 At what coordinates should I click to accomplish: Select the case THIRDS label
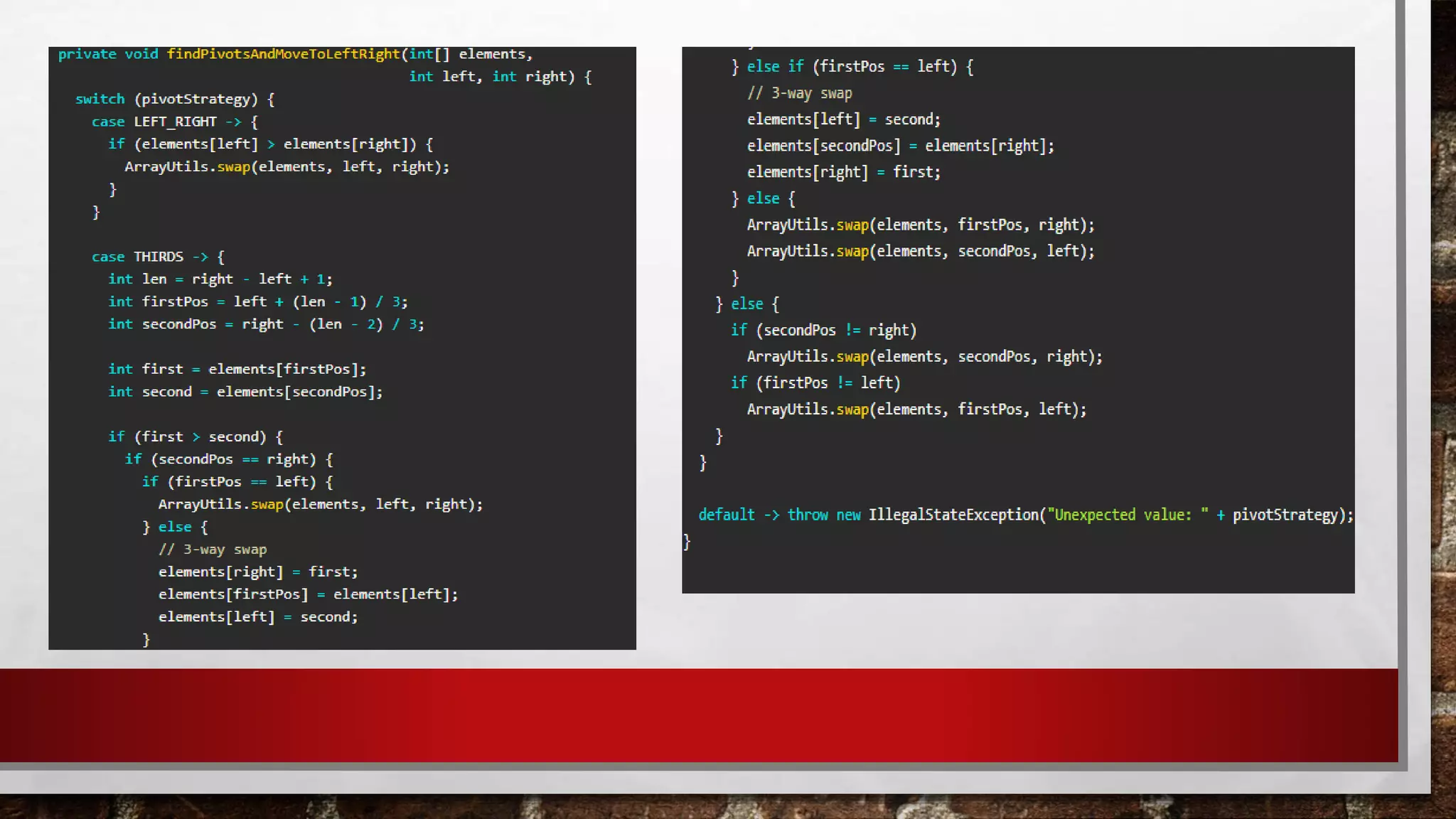138,257
